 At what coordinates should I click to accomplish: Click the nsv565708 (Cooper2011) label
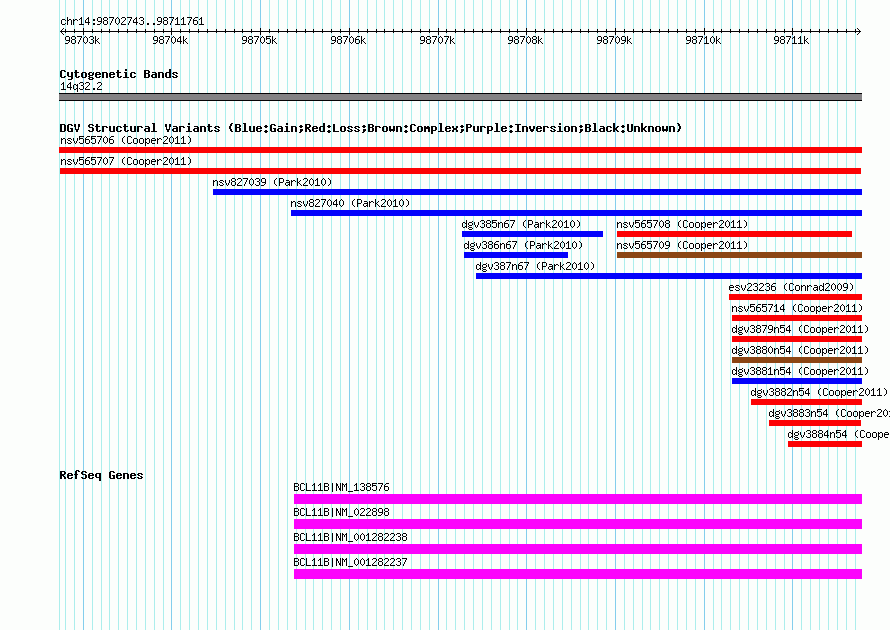pyautogui.click(x=682, y=224)
